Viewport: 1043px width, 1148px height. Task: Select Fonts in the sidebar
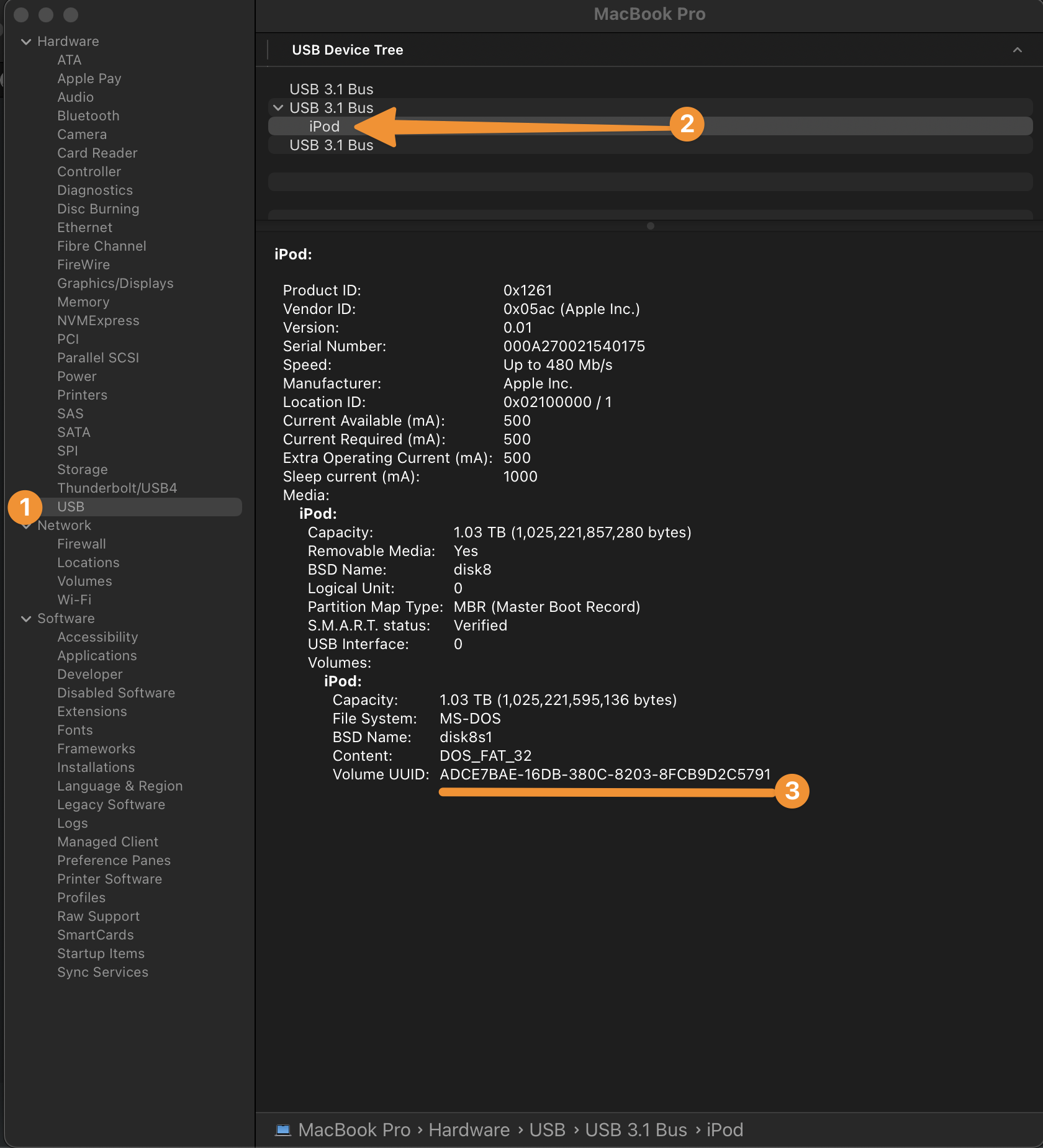(x=75, y=730)
